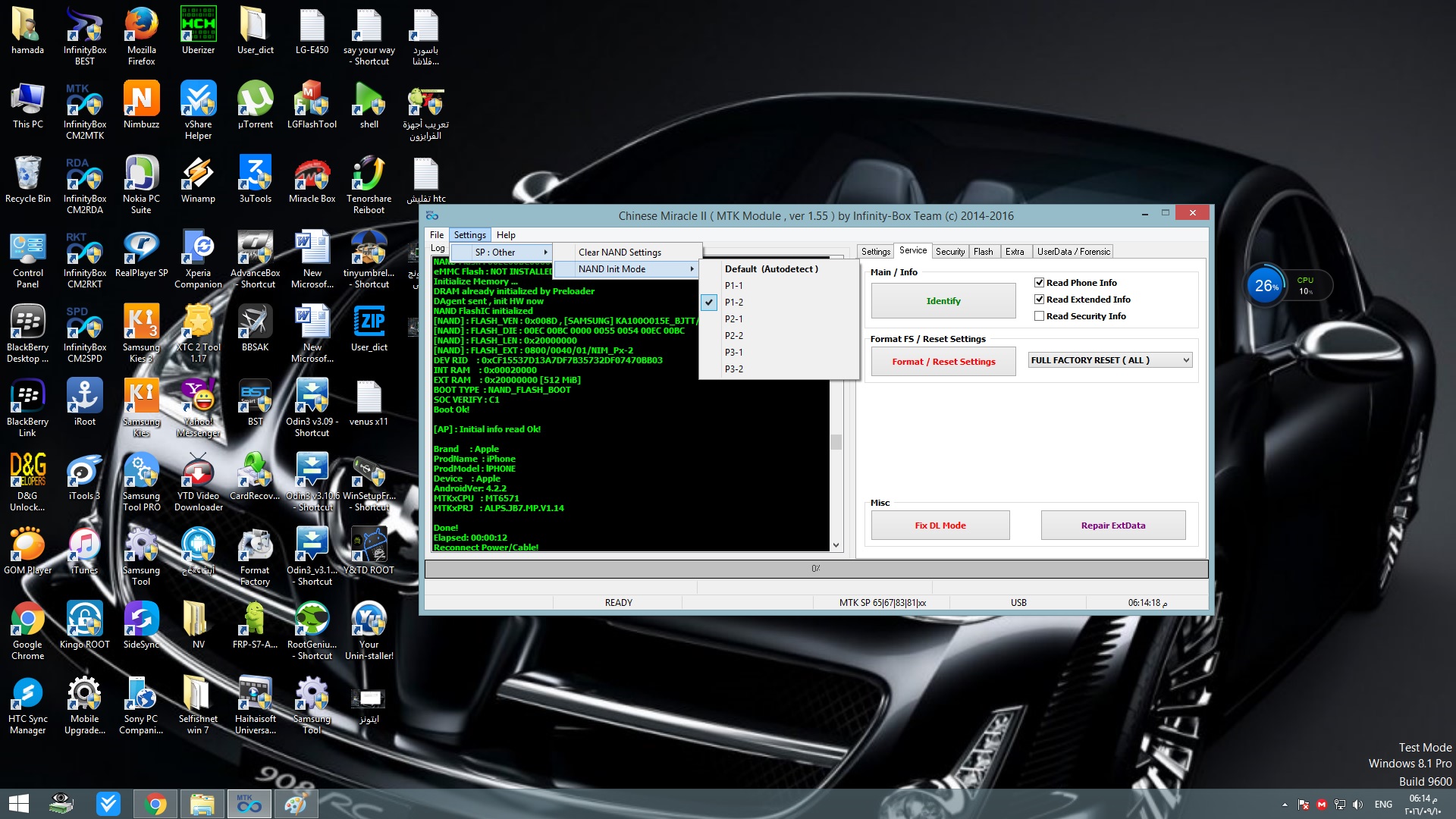Screen dimensions: 1456x819
Task: Open the Uberizer desktop icon
Action: coord(198,30)
